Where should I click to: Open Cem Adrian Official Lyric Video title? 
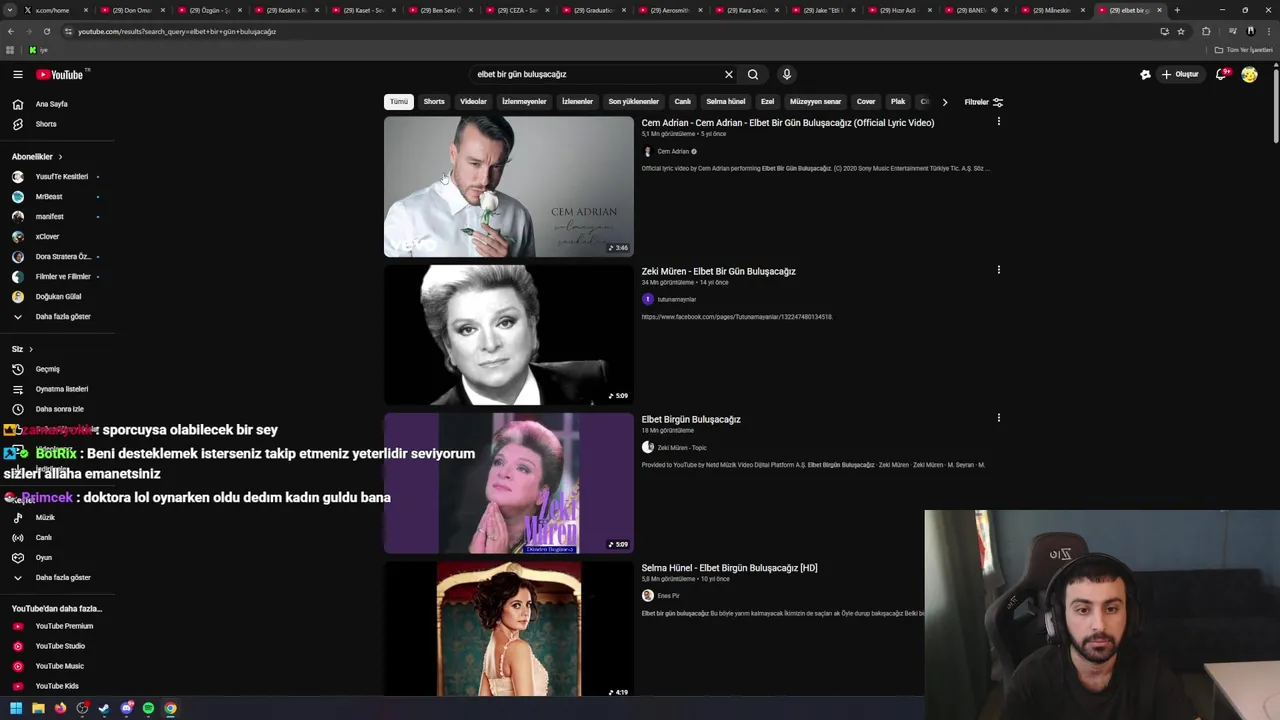788,123
